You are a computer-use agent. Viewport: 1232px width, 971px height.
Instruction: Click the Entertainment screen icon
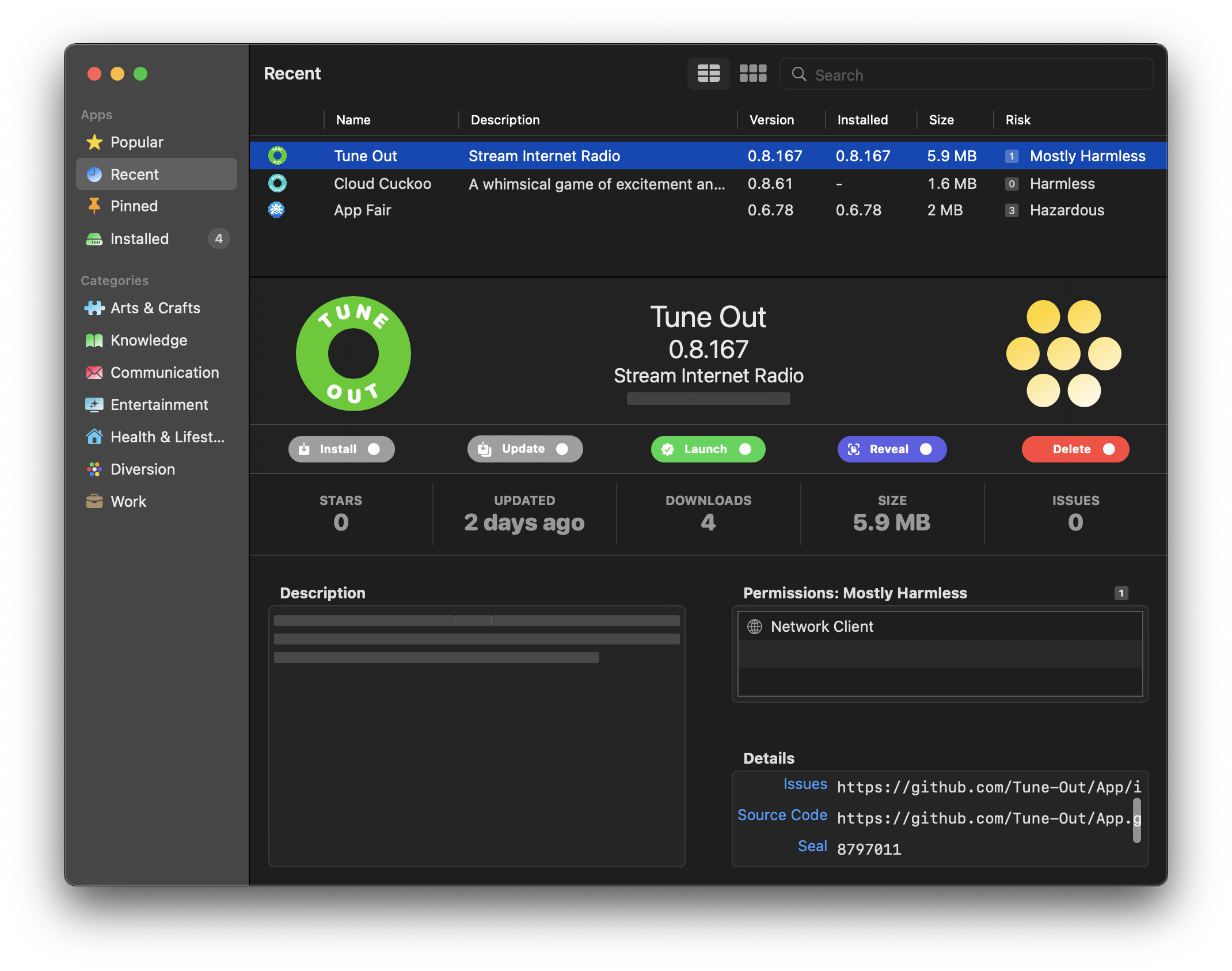(94, 405)
